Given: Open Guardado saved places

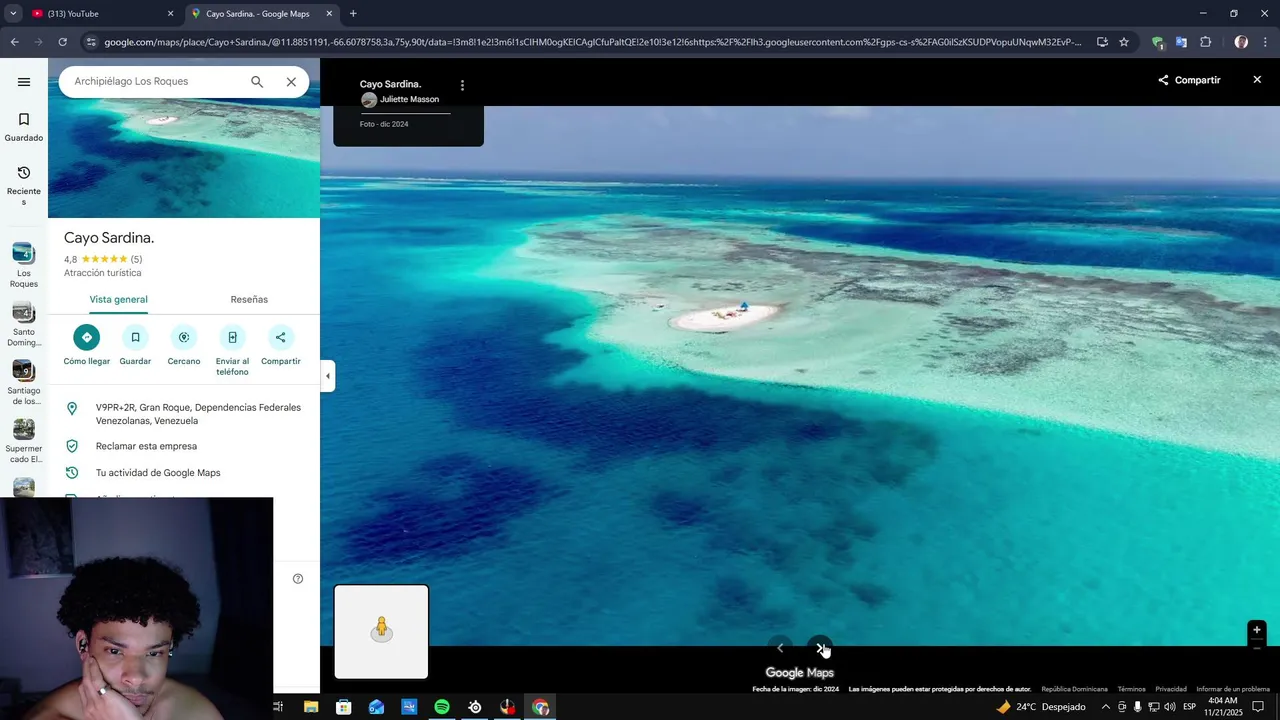Looking at the screenshot, I should click(24, 127).
